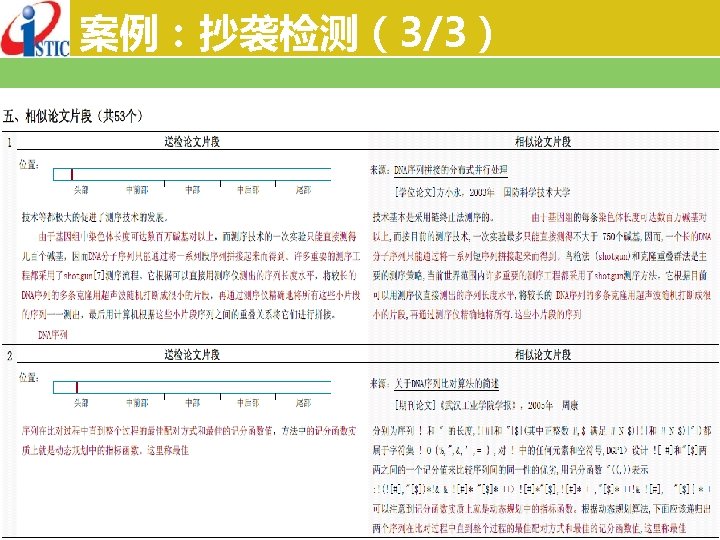Click the red text DNA序列 ending submitted fragment 1
Image resolution: width=720 pixels, height=540 pixels.
(x=53, y=335)
